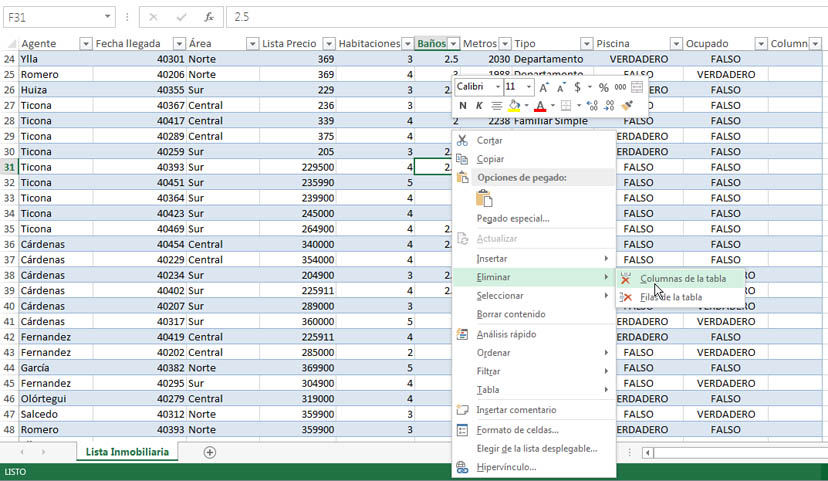
Task: Toggle italic (K) in the mini toolbar
Action: point(479,105)
